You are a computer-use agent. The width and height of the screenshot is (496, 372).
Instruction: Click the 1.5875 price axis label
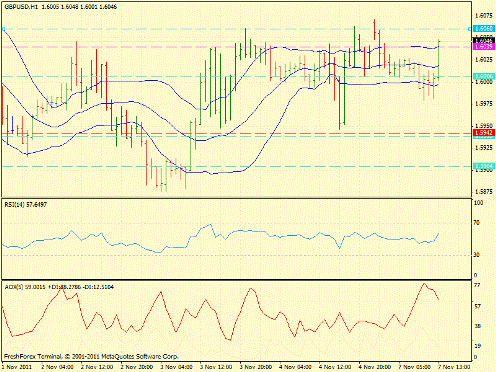[484, 192]
